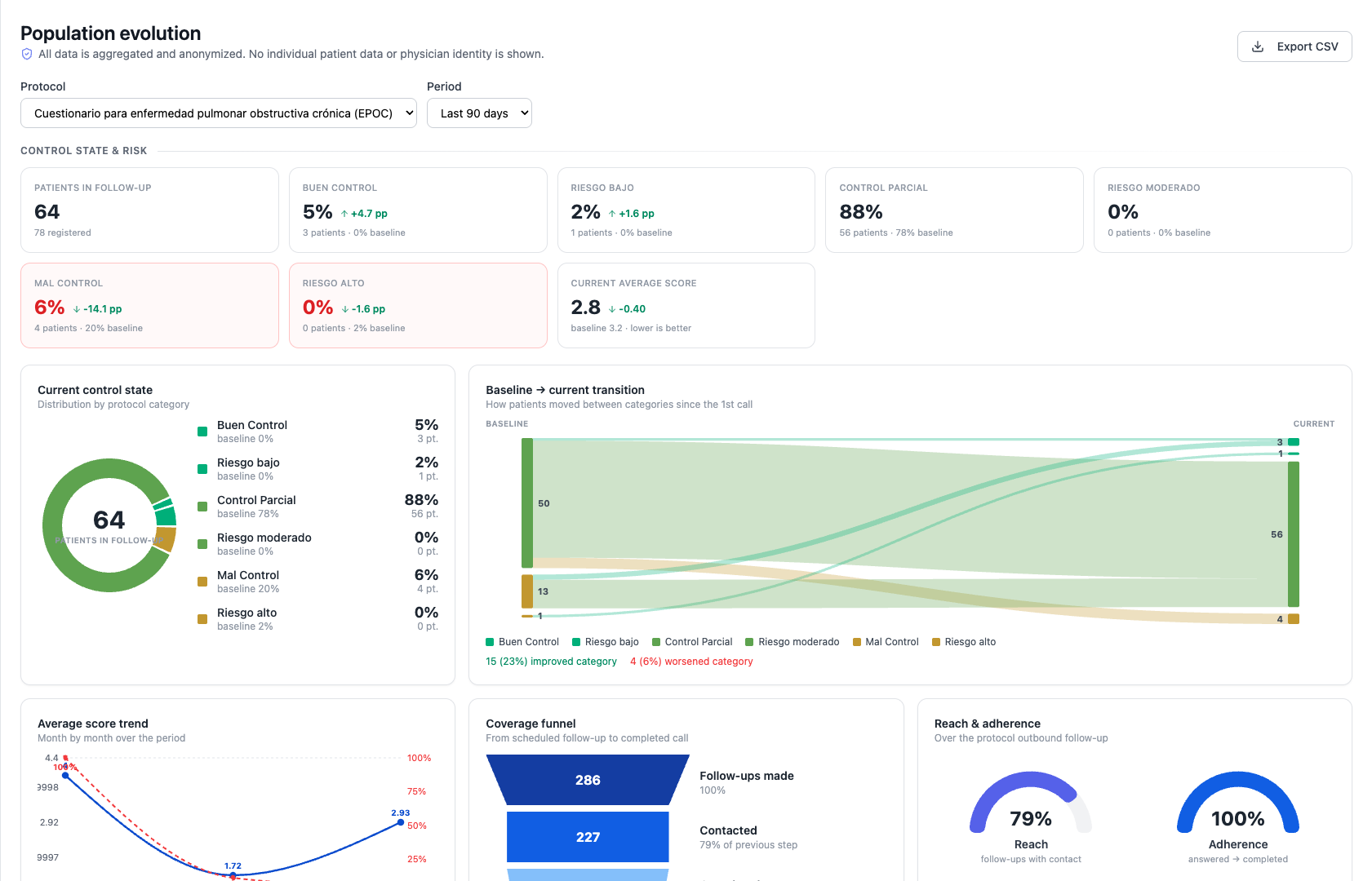This screenshot has height=881, width=1372.
Task: Click the 'Reach & adherence' panel title
Action: coord(988,724)
